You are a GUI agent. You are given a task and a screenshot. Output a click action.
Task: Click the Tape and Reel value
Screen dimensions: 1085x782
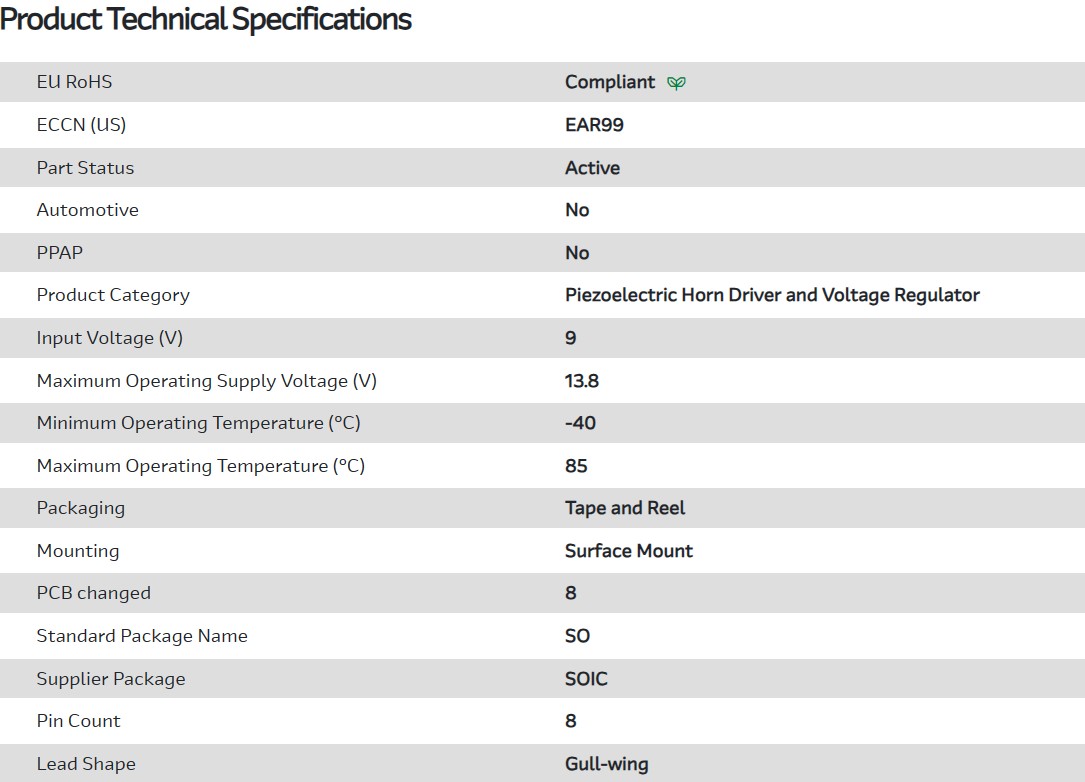(x=625, y=508)
